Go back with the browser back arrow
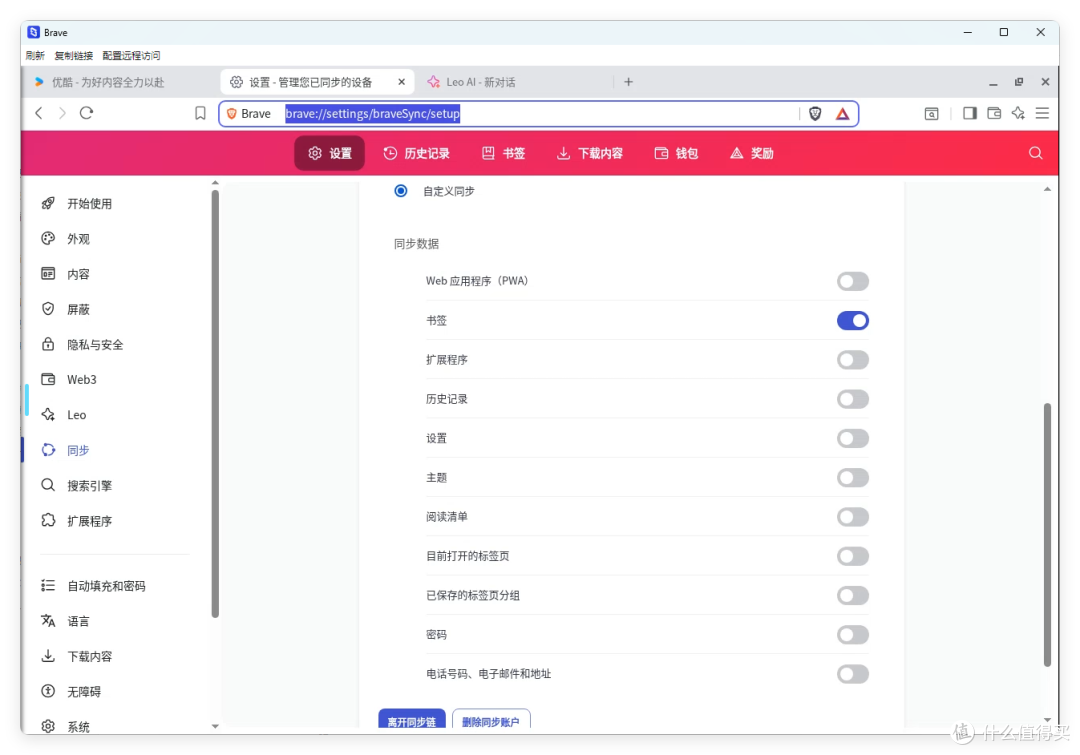This screenshot has width=1080, height=755. coord(39,113)
